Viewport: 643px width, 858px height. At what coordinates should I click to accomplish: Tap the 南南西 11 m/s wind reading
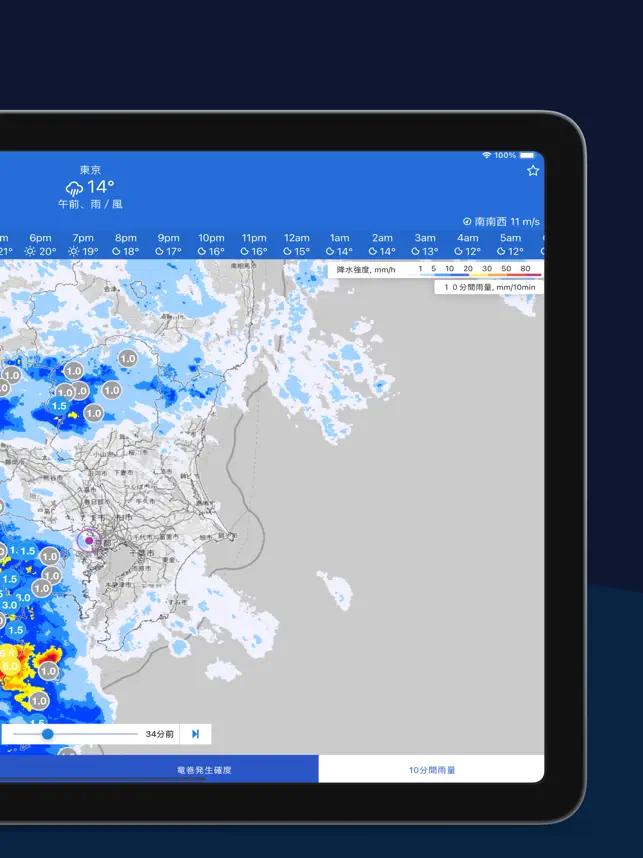pos(507,222)
